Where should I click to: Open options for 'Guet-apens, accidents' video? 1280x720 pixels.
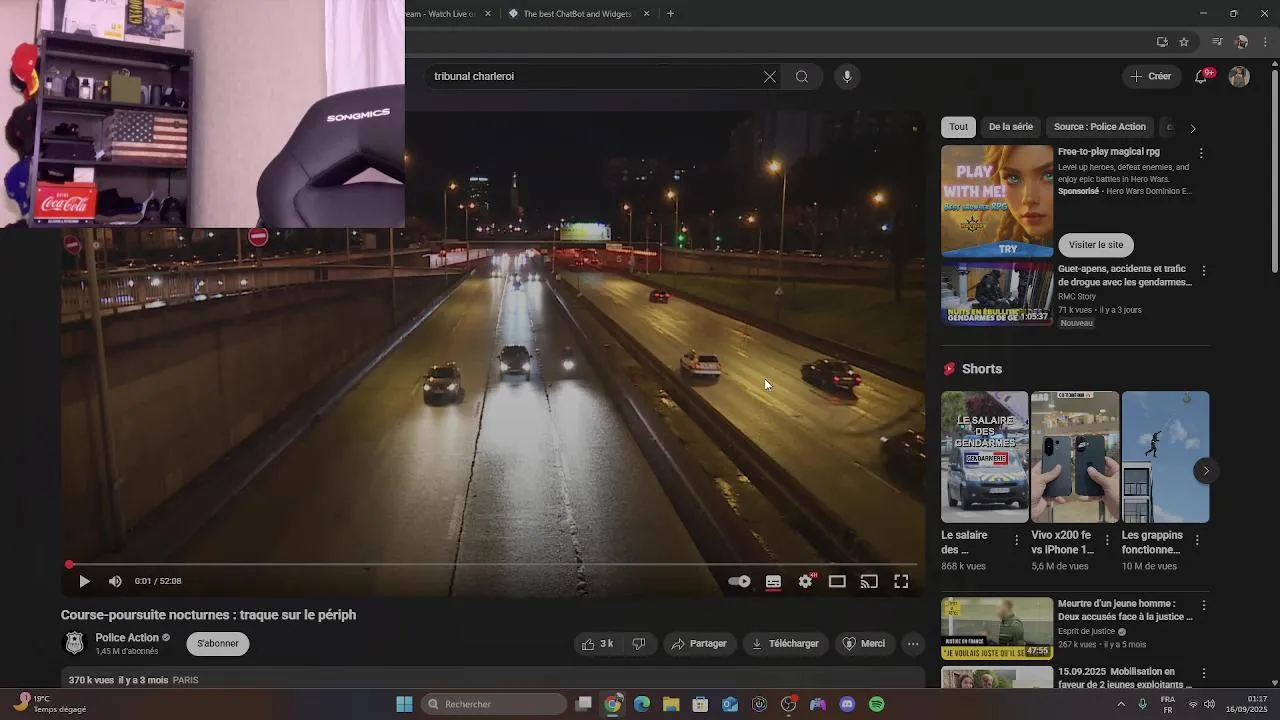coord(1204,271)
